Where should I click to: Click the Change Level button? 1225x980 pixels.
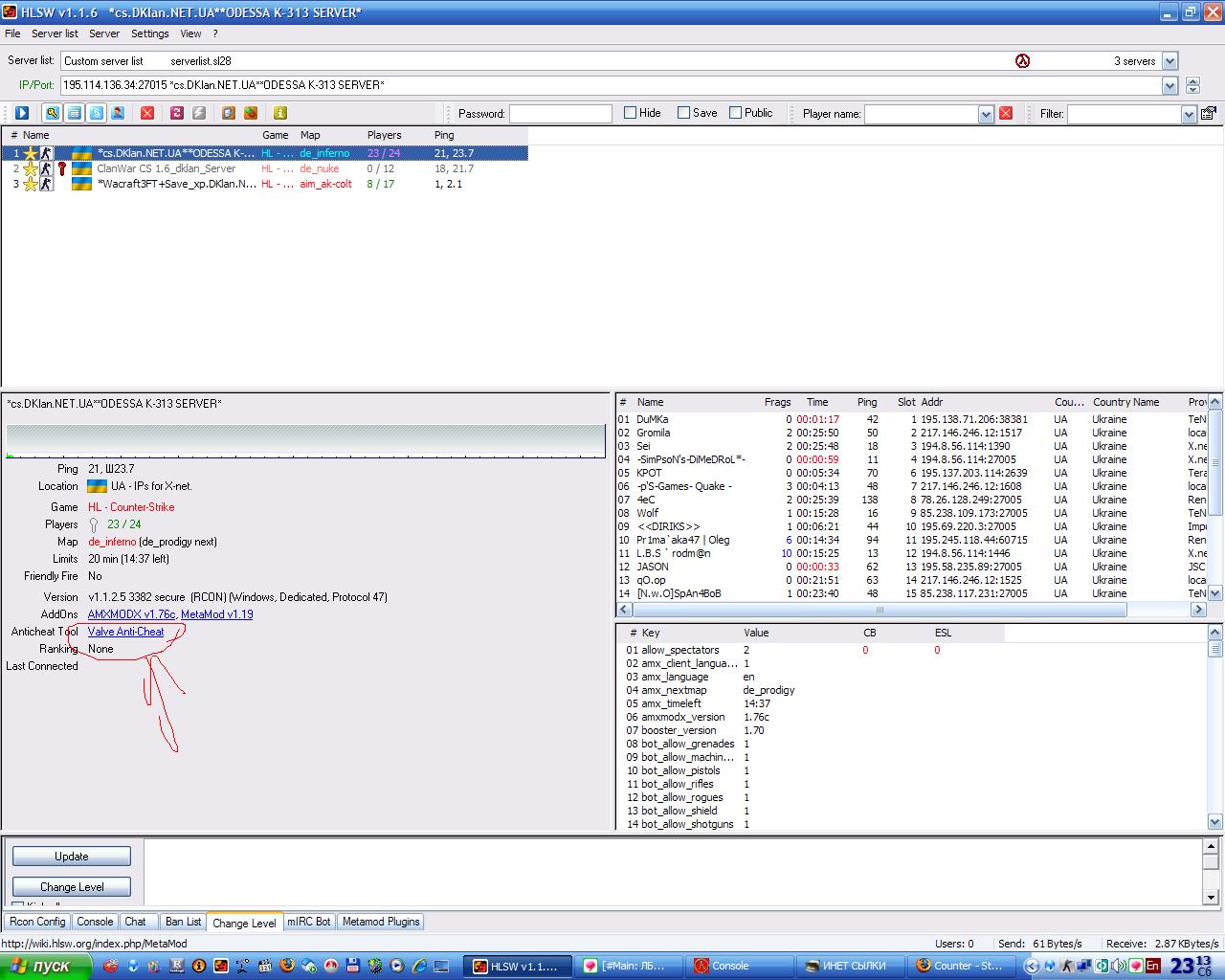(x=72, y=887)
